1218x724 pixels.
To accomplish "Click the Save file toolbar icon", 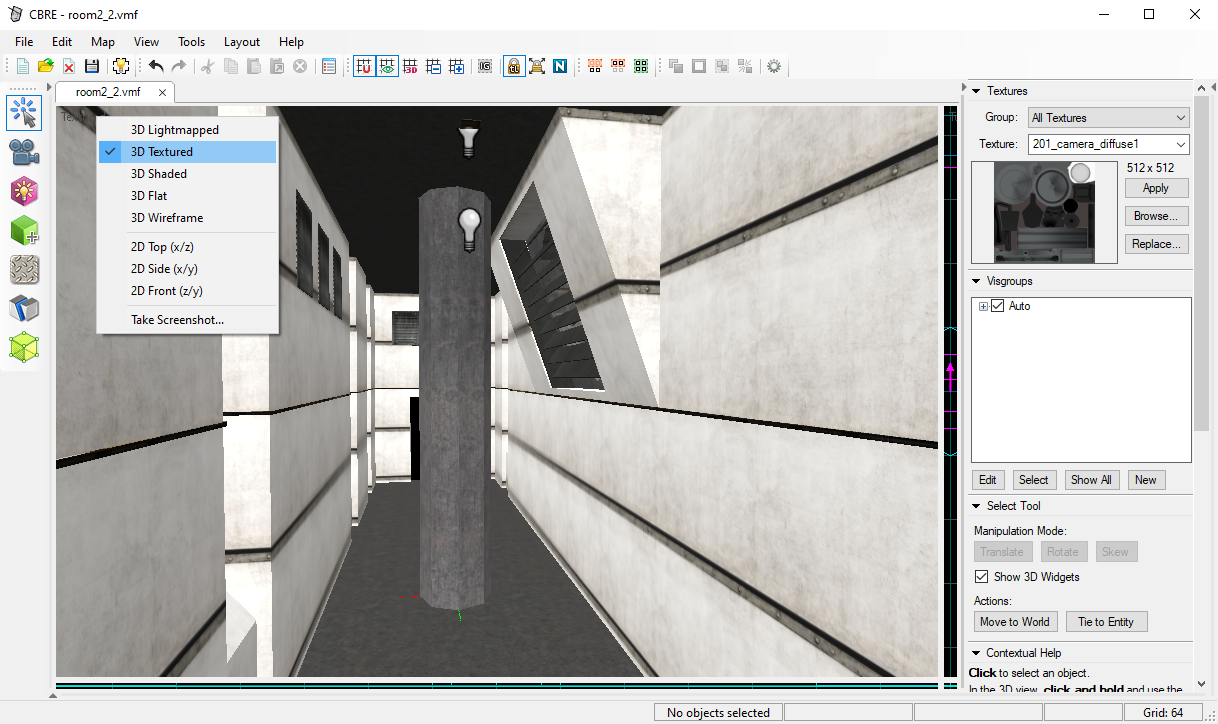I will pos(92,66).
